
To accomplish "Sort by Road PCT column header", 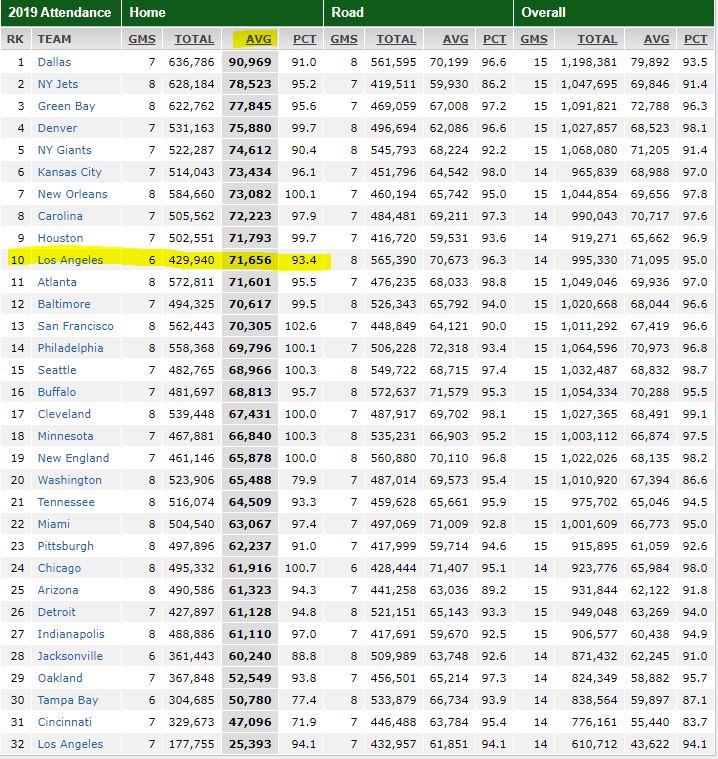I will [494, 39].
